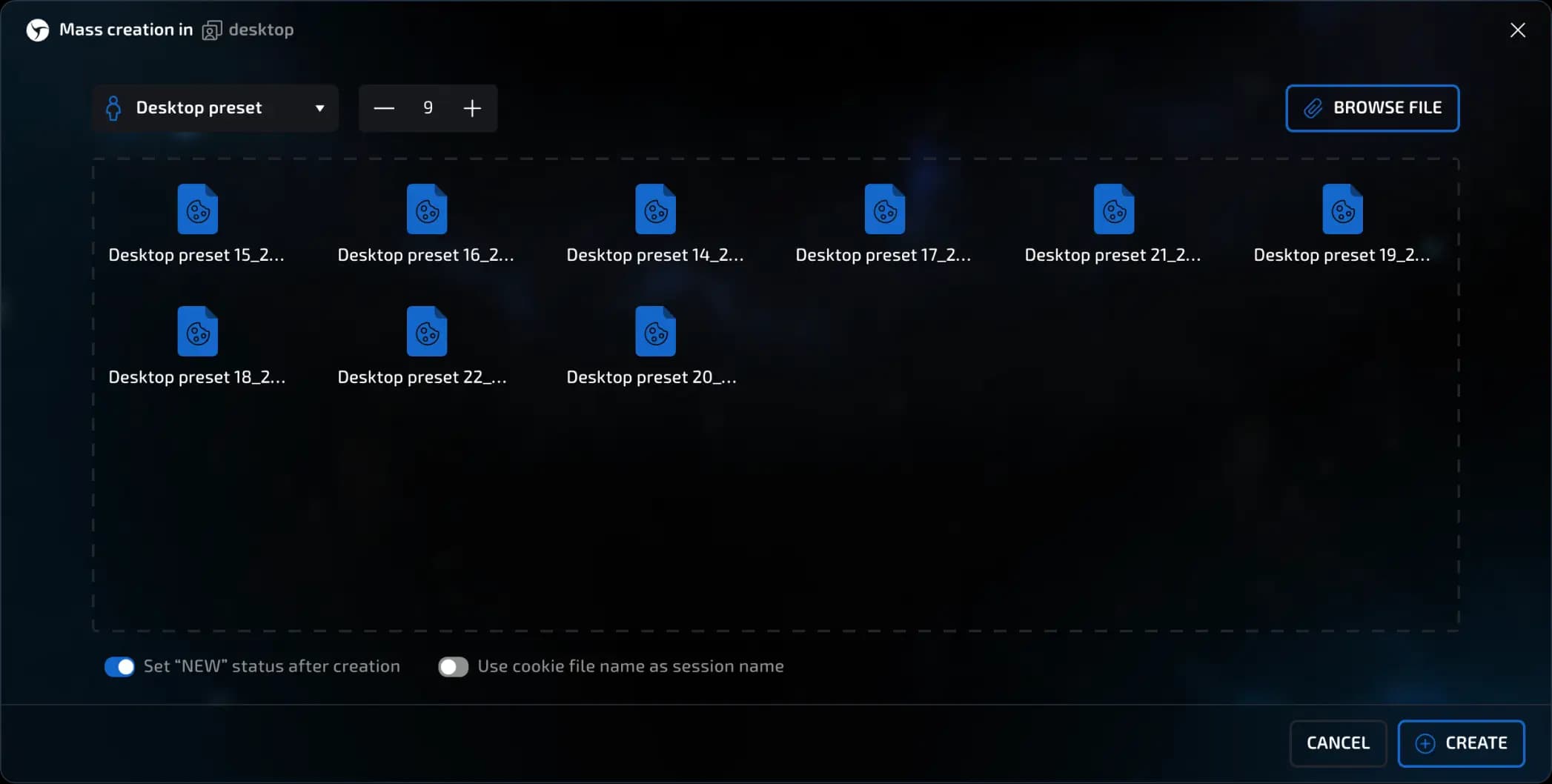Open the Desktop preset dropdown
1552x784 pixels.
click(215, 108)
